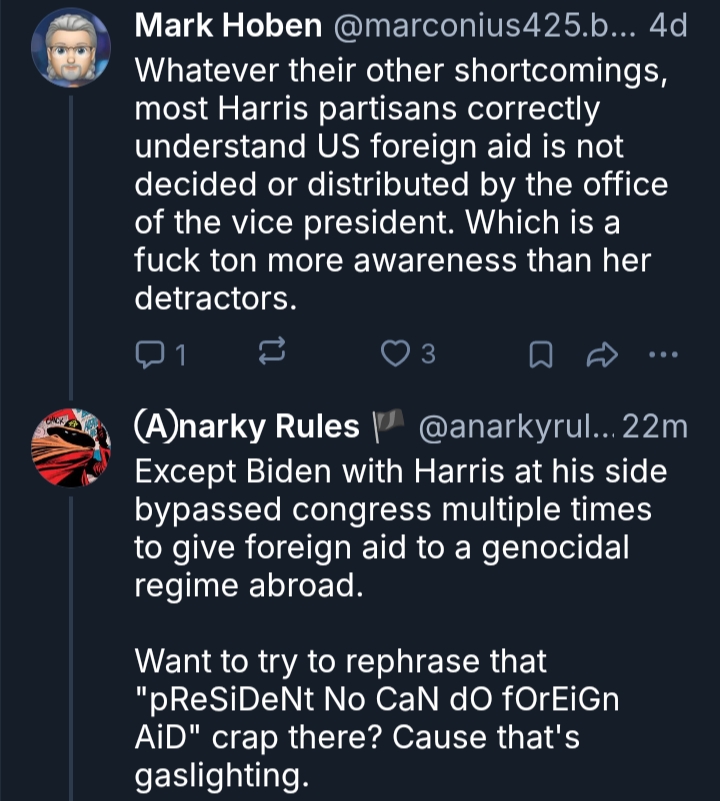The width and height of the screenshot is (720, 801).
Task: Click the Mark Hoben display name
Action: pyautogui.click(x=225, y=26)
